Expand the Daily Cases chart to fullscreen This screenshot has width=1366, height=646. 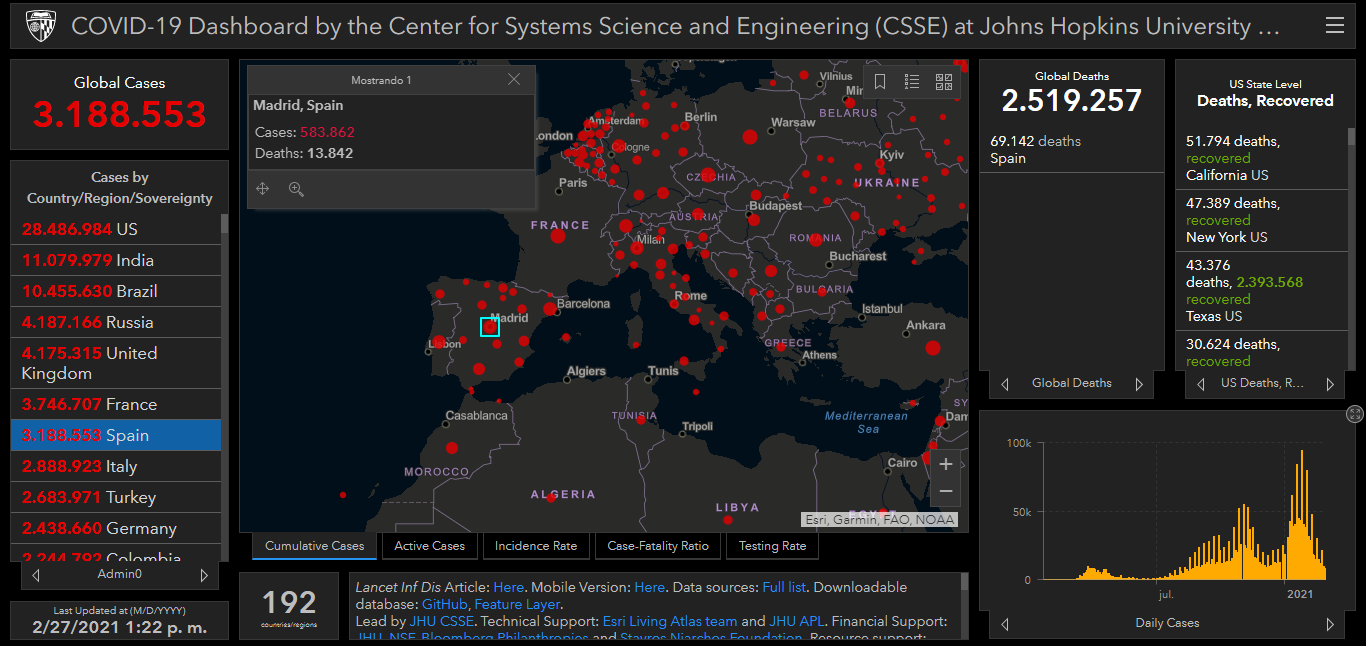[1354, 414]
